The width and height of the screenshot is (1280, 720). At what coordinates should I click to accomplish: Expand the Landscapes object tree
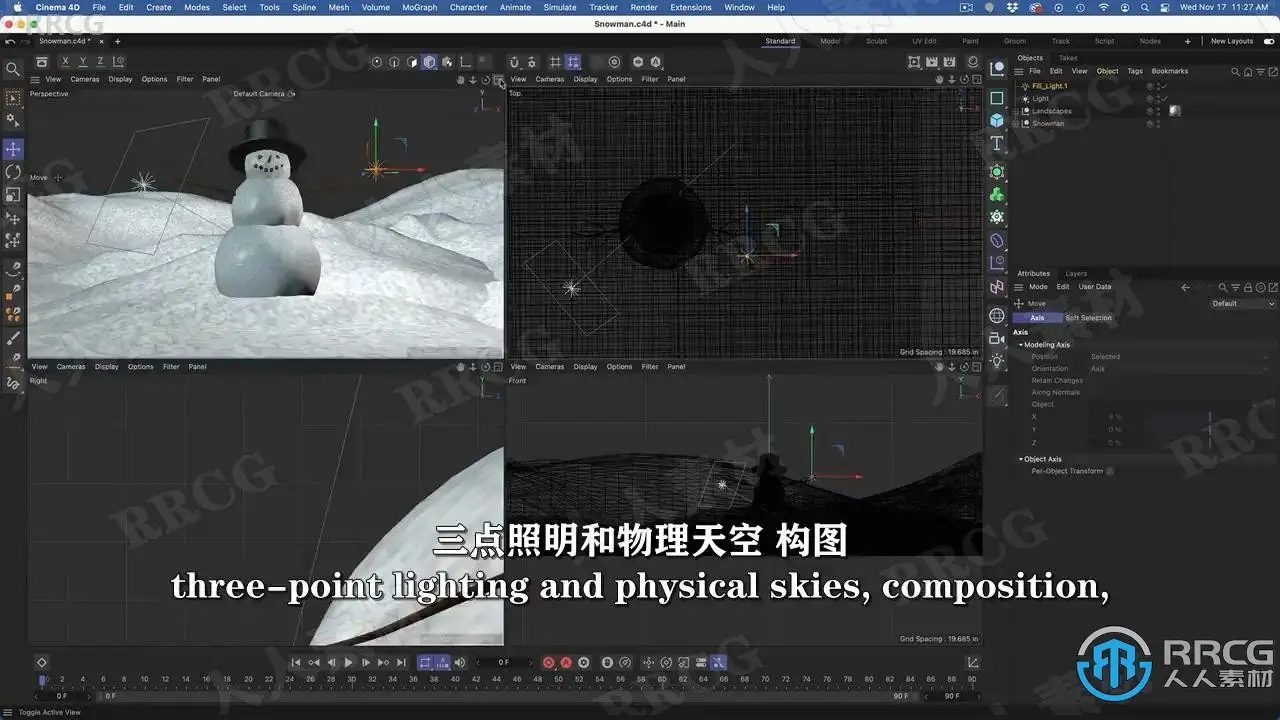point(1016,111)
